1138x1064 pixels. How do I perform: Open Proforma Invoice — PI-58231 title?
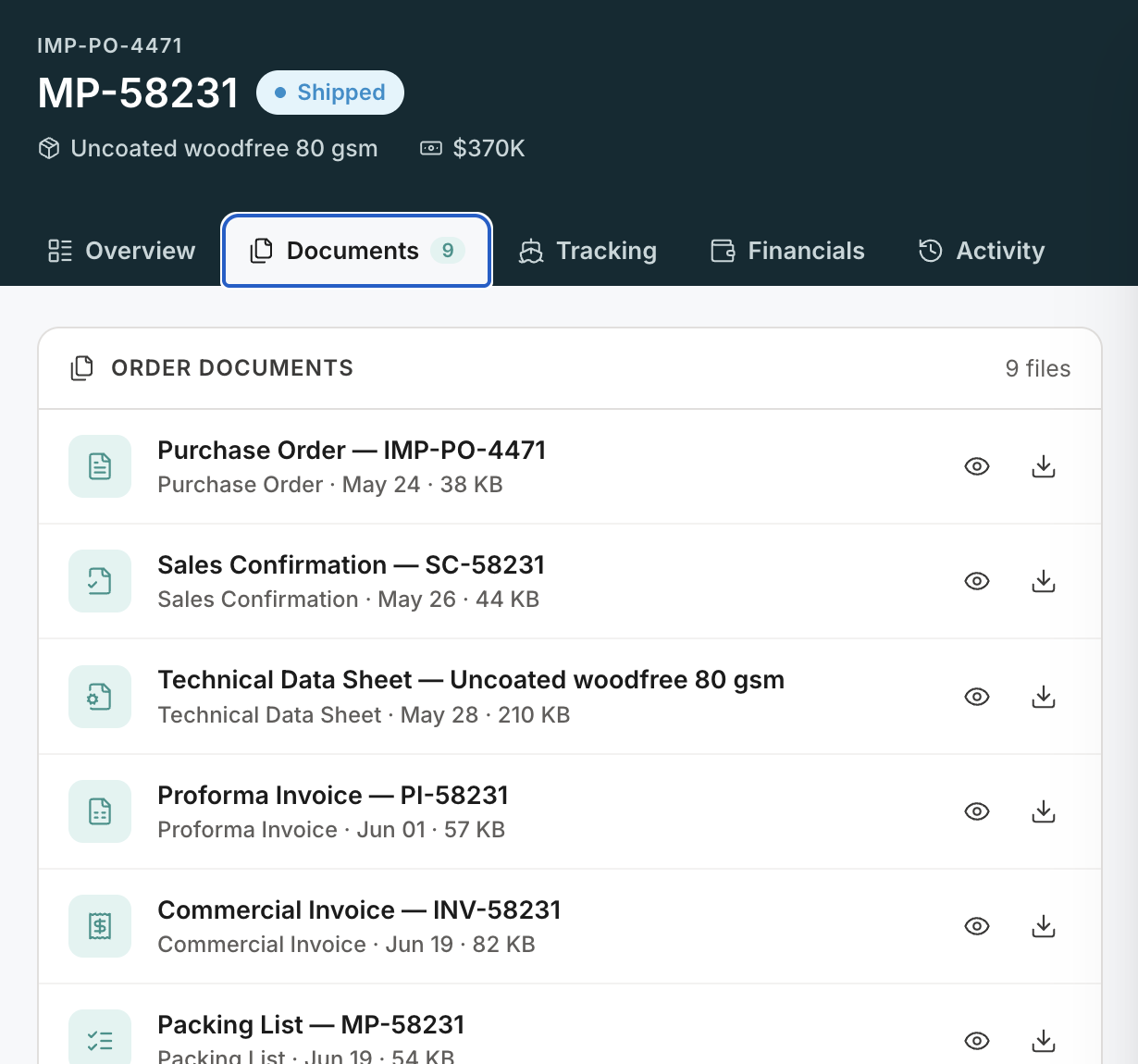click(333, 795)
